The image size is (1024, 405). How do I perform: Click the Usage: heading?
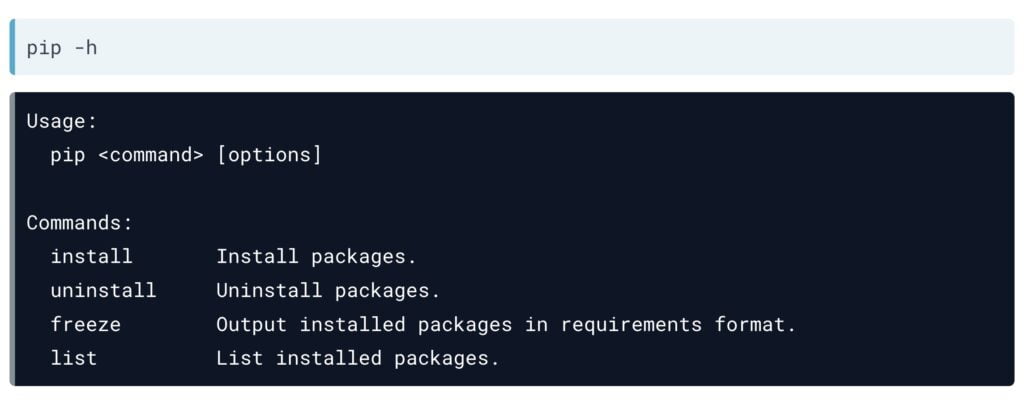point(61,122)
